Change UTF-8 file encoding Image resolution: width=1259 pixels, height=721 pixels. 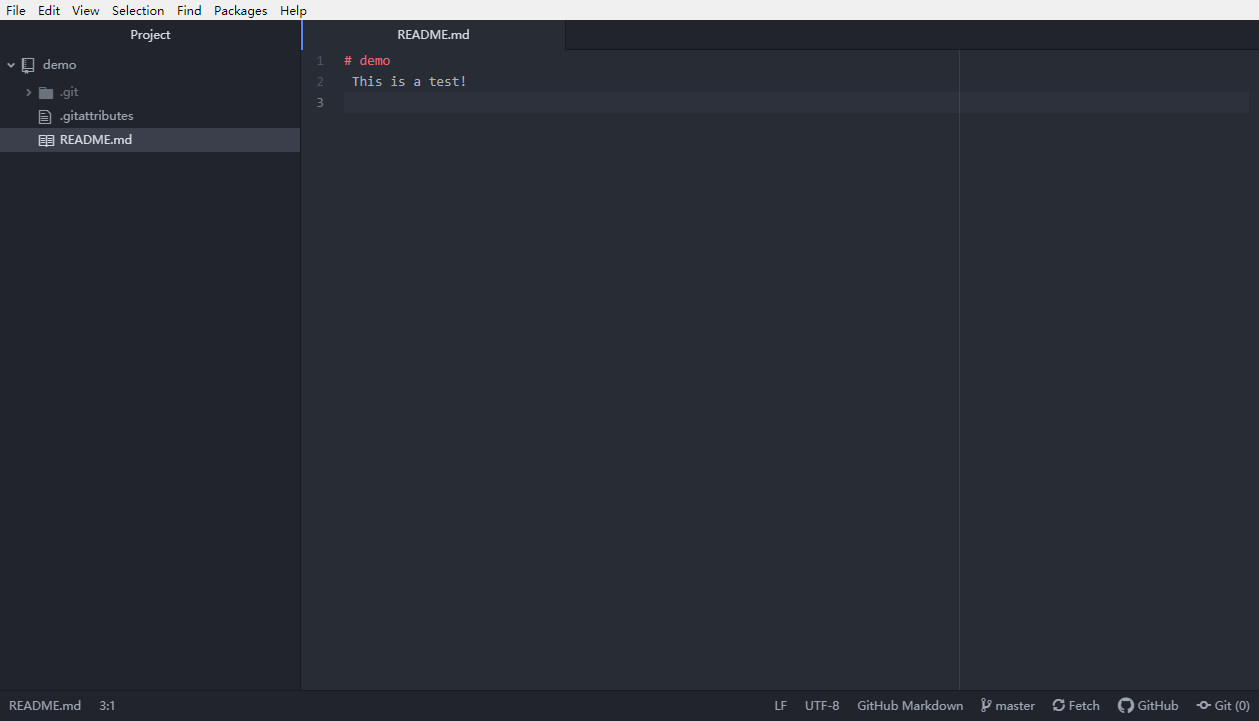point(822,706)
